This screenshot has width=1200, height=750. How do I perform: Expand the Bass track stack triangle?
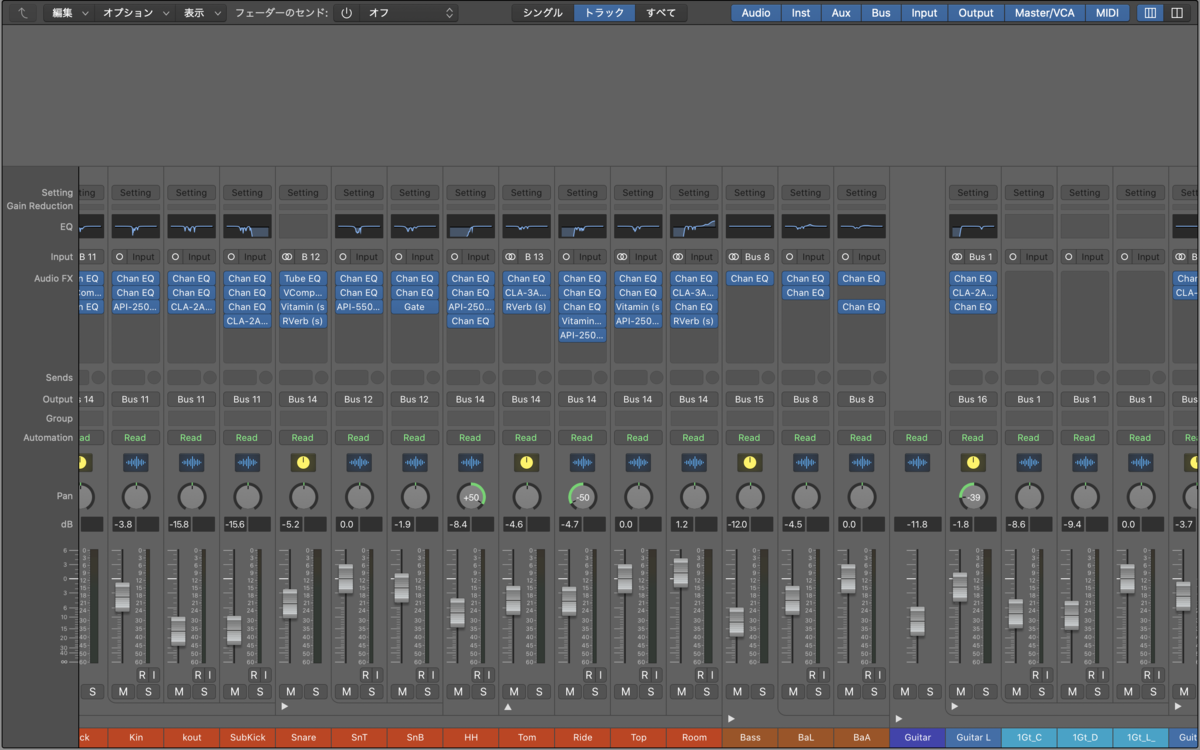pyautogui.click(x=731, y=718)
